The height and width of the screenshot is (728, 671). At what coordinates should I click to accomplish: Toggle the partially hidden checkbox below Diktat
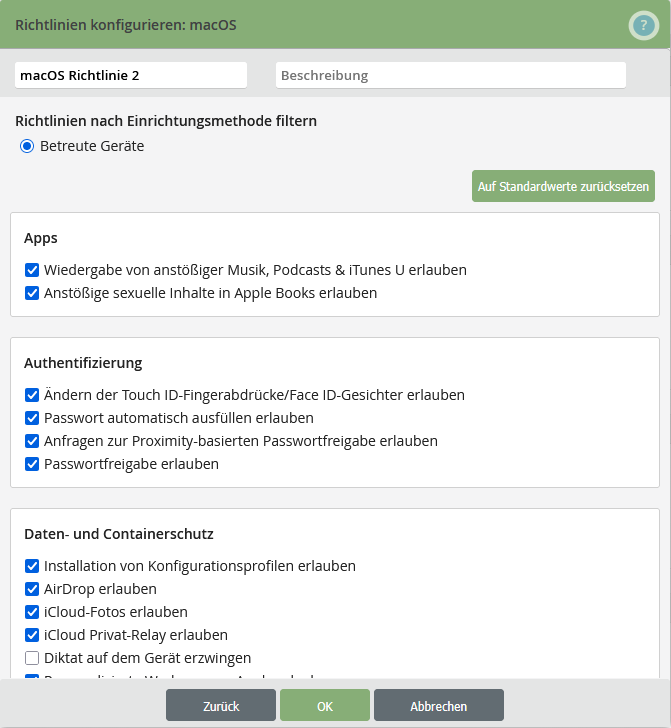(32, 677)
